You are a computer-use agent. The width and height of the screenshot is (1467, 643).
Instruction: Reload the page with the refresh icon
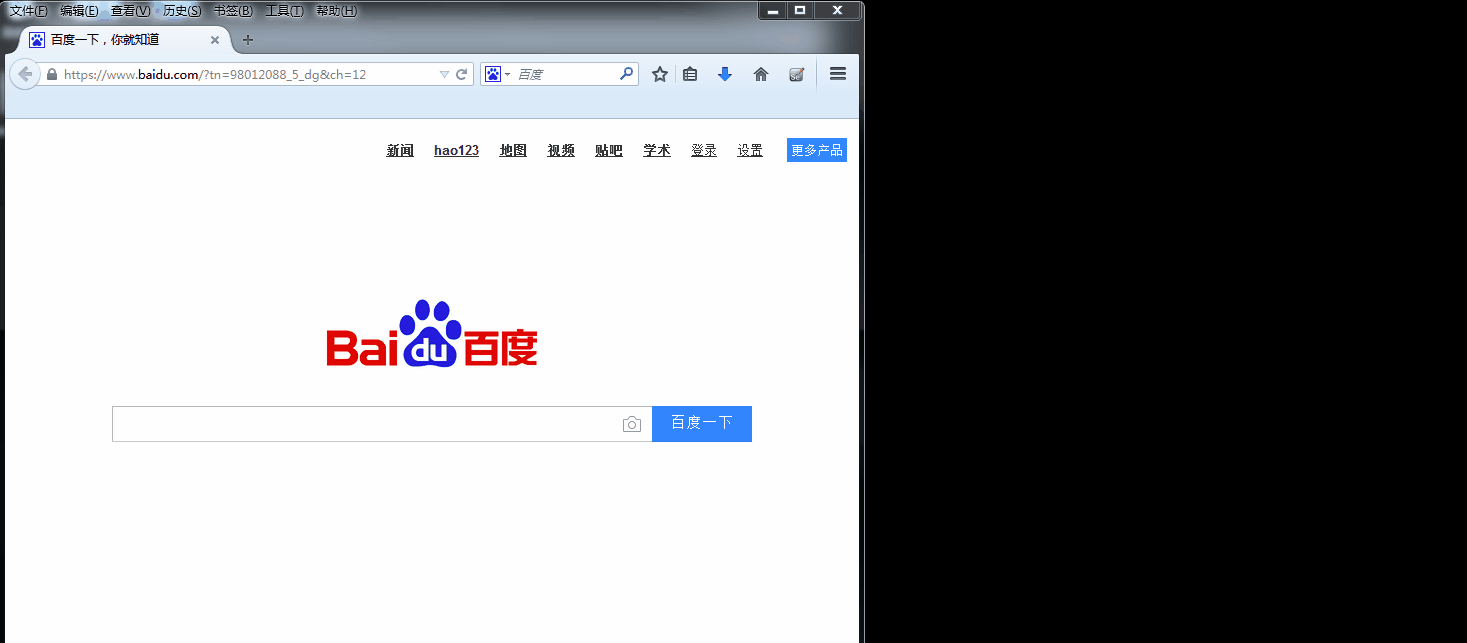(462, 74)
